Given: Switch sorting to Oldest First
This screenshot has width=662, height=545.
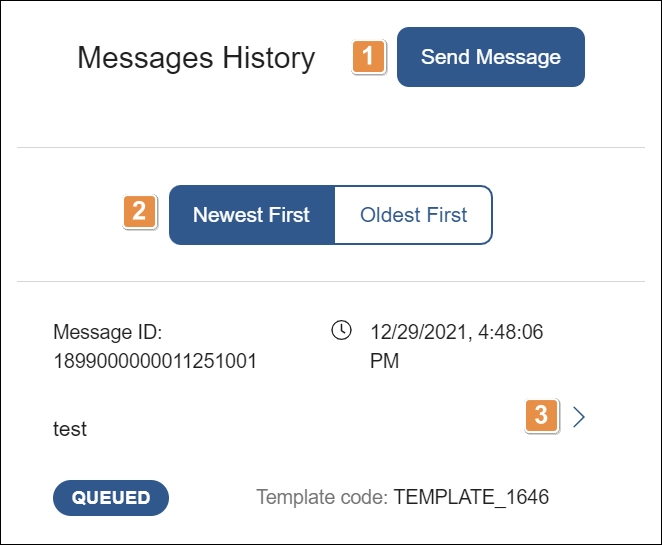Looking at the screenshot, I should (413, 215).
